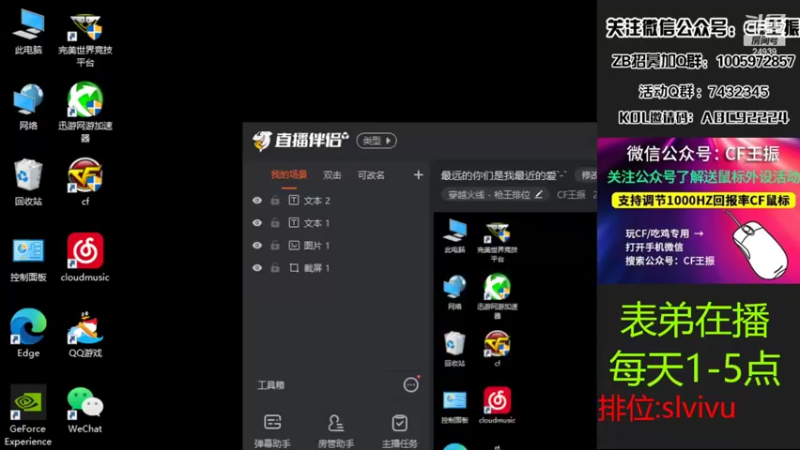Launch 迅游网游加速器 desktop shortcut

coord(85,112)
